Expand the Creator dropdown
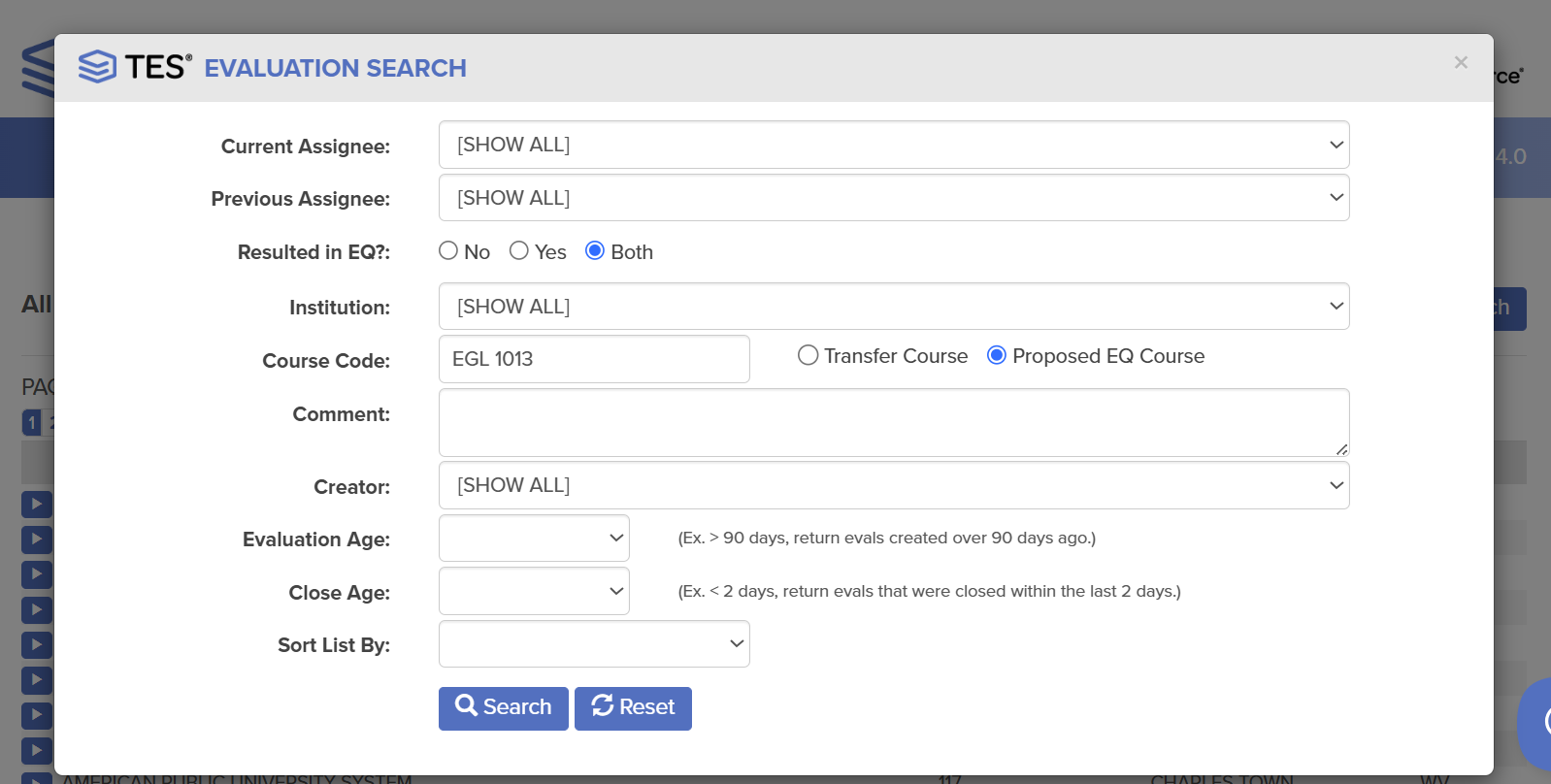Screen dimensions: 1551x784 point(893,485)
